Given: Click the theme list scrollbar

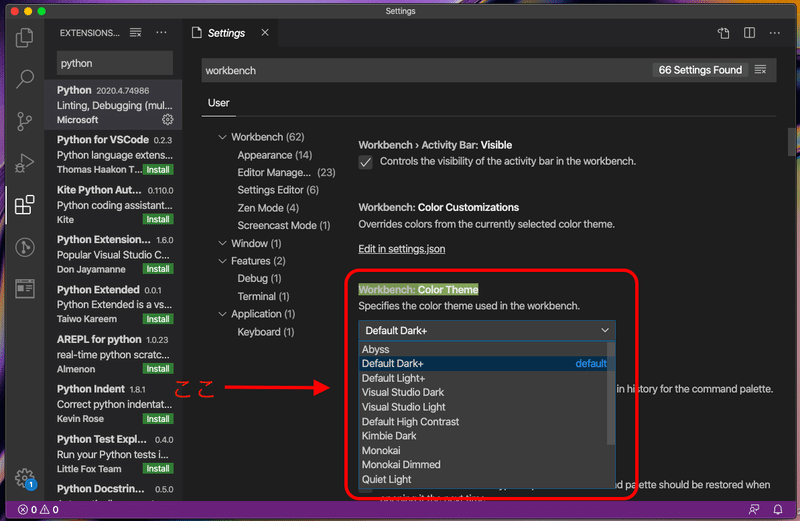Looking at the screenshot, I should (611, 393).
